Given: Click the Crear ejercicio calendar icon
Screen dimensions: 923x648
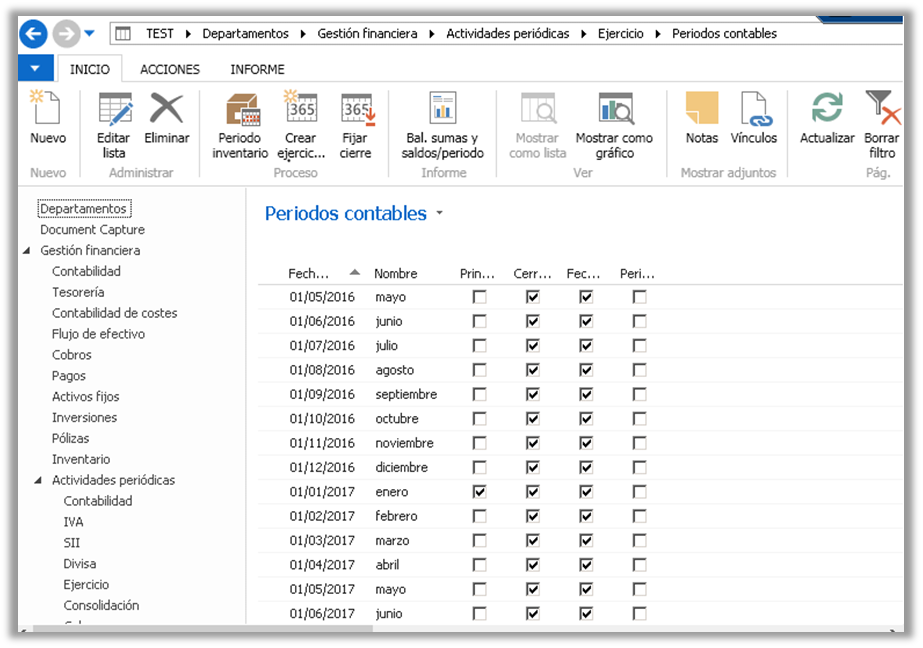Looking at the screenshot, I should point(300,110).
